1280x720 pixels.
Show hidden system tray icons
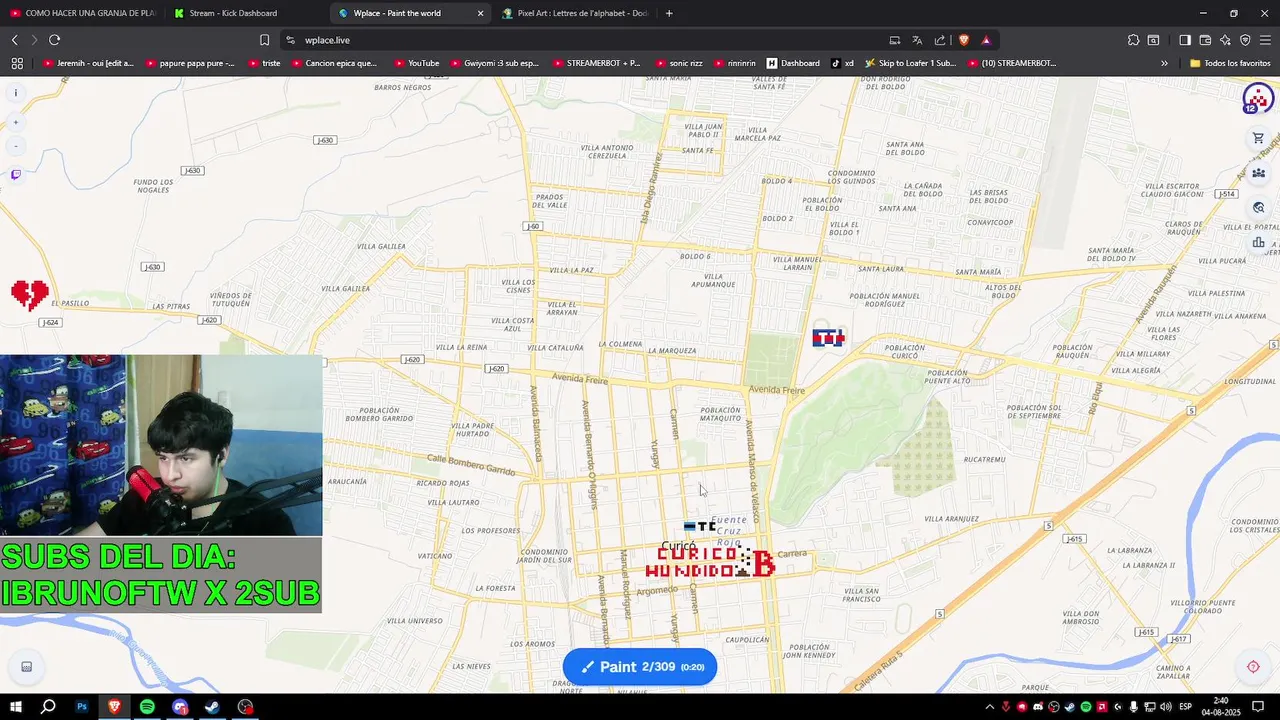(x=989, y=707)
